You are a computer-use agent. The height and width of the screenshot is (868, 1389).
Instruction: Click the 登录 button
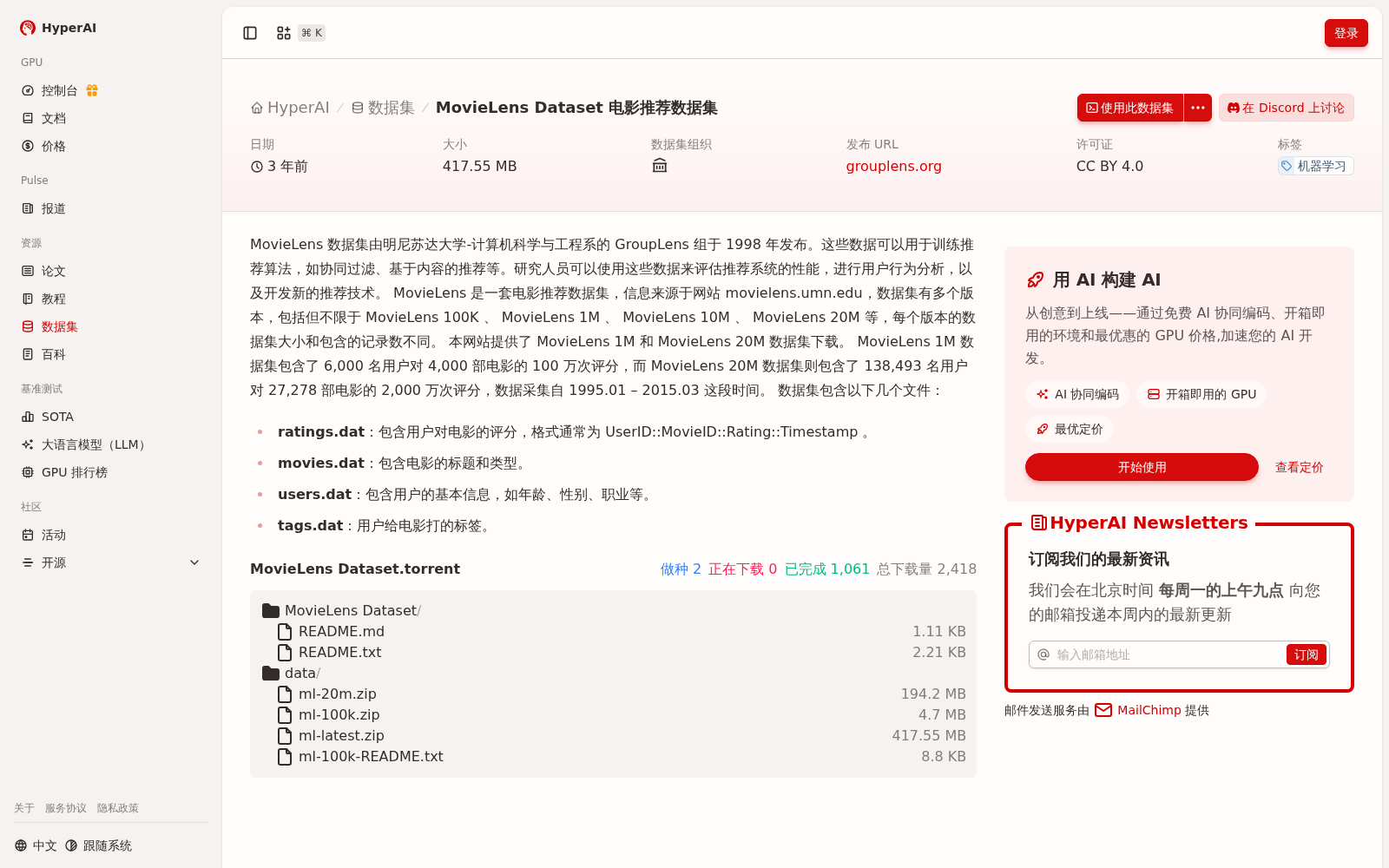coord(1346,33)
